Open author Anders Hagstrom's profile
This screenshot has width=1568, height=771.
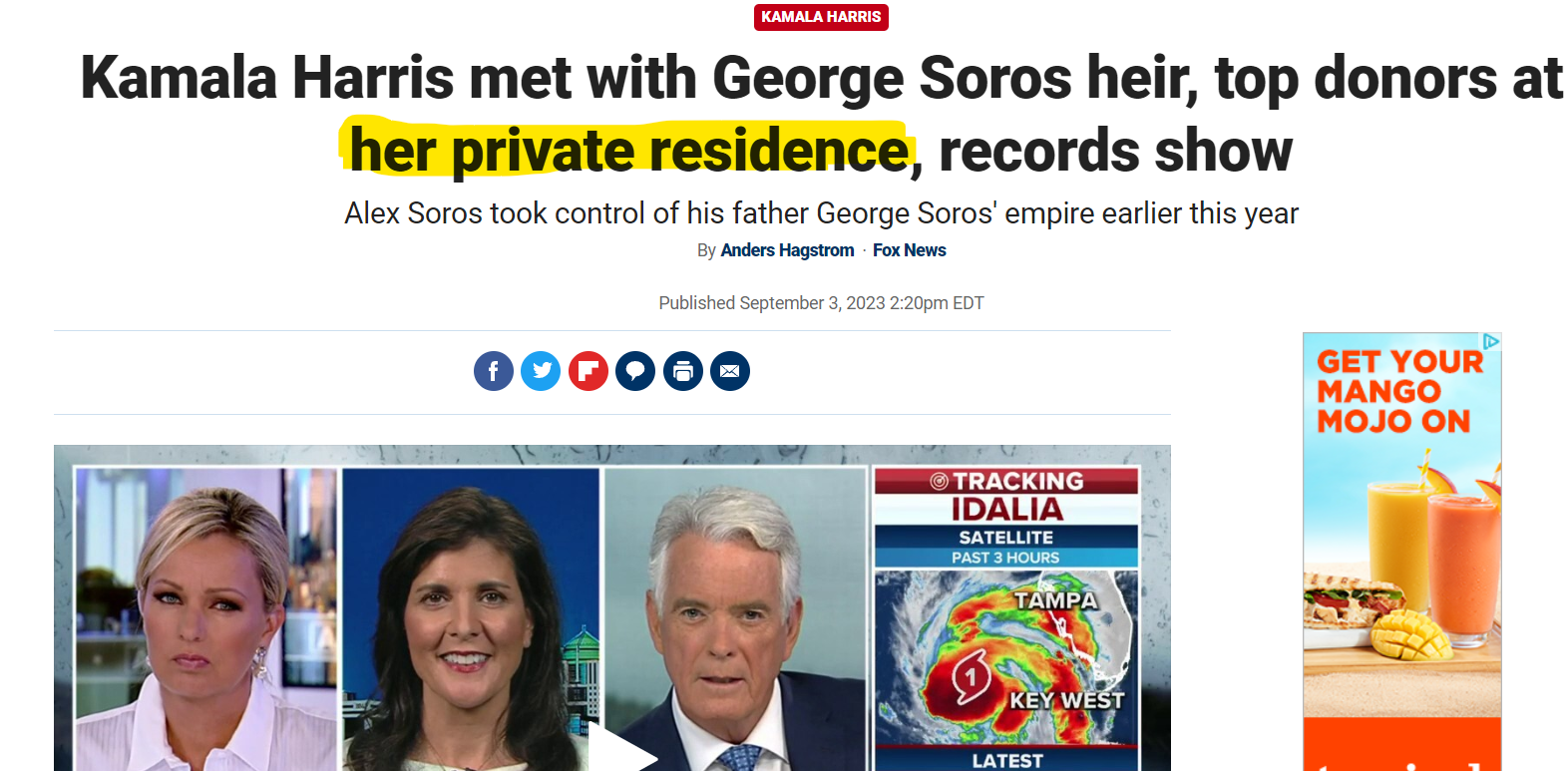787,250
